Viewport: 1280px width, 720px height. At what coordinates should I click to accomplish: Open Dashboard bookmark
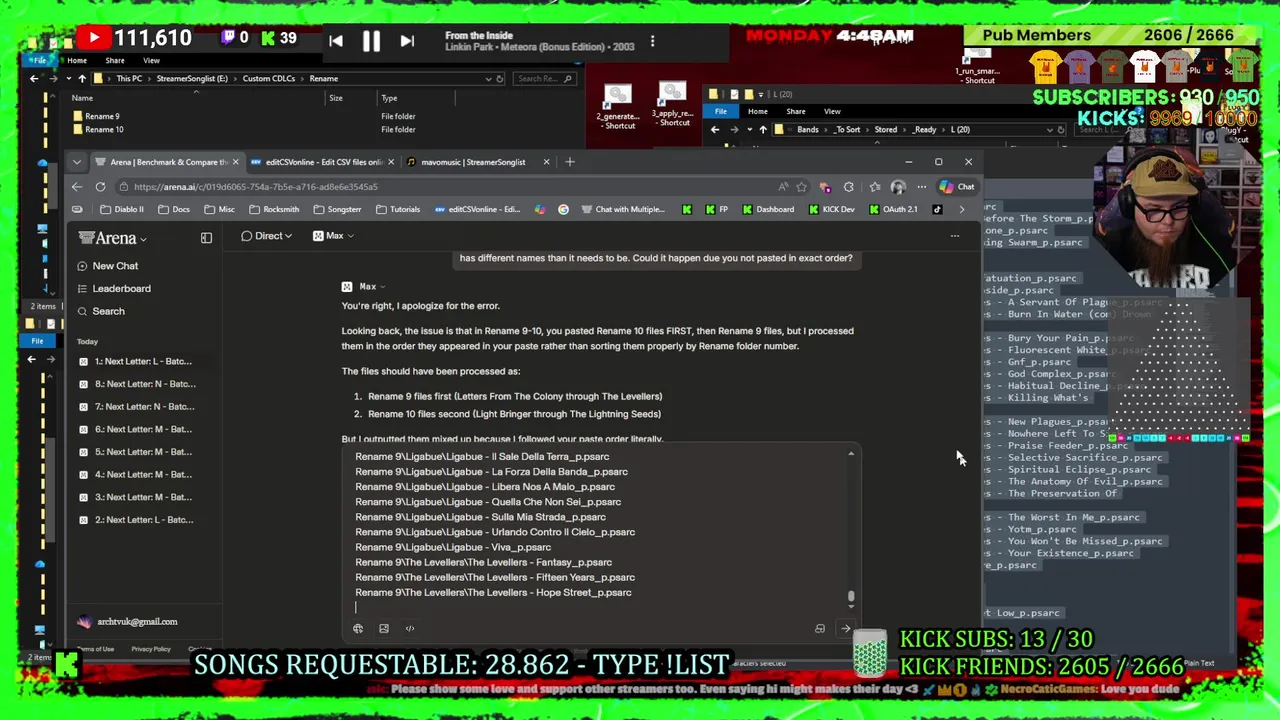[767, 210]
